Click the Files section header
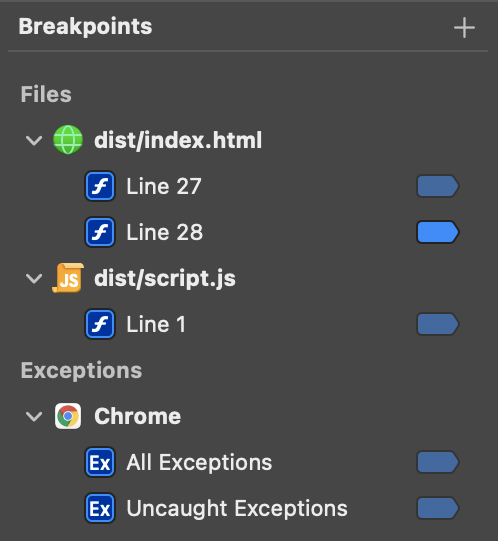 (46, 94)
